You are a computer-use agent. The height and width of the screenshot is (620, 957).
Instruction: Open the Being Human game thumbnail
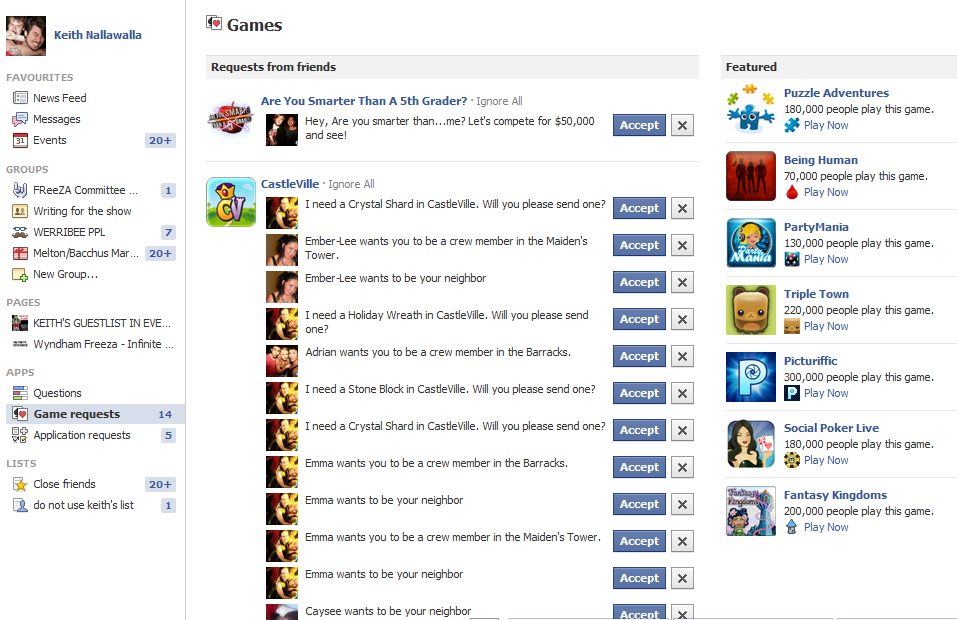coord(751,176)
